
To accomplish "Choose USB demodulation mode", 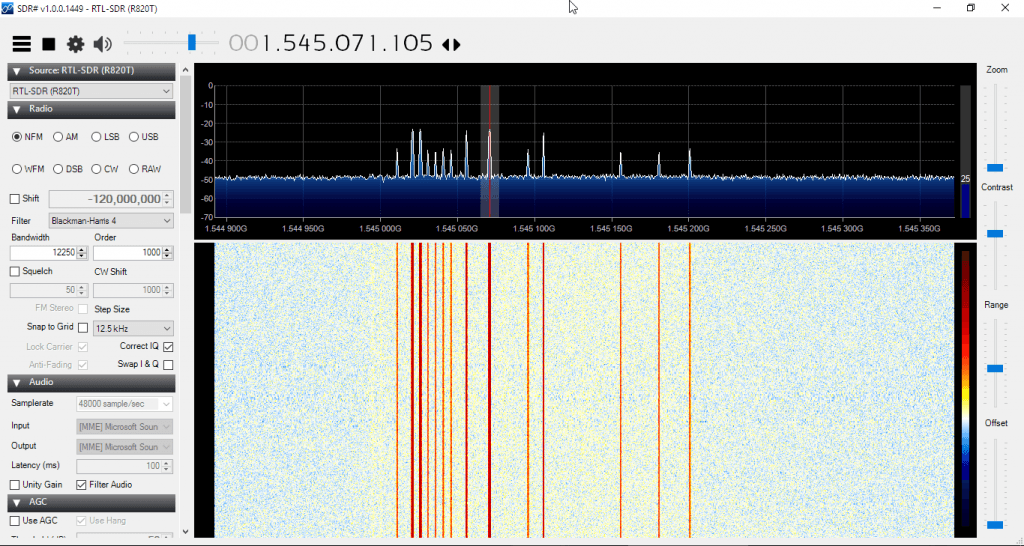I will tap(135, 137).
